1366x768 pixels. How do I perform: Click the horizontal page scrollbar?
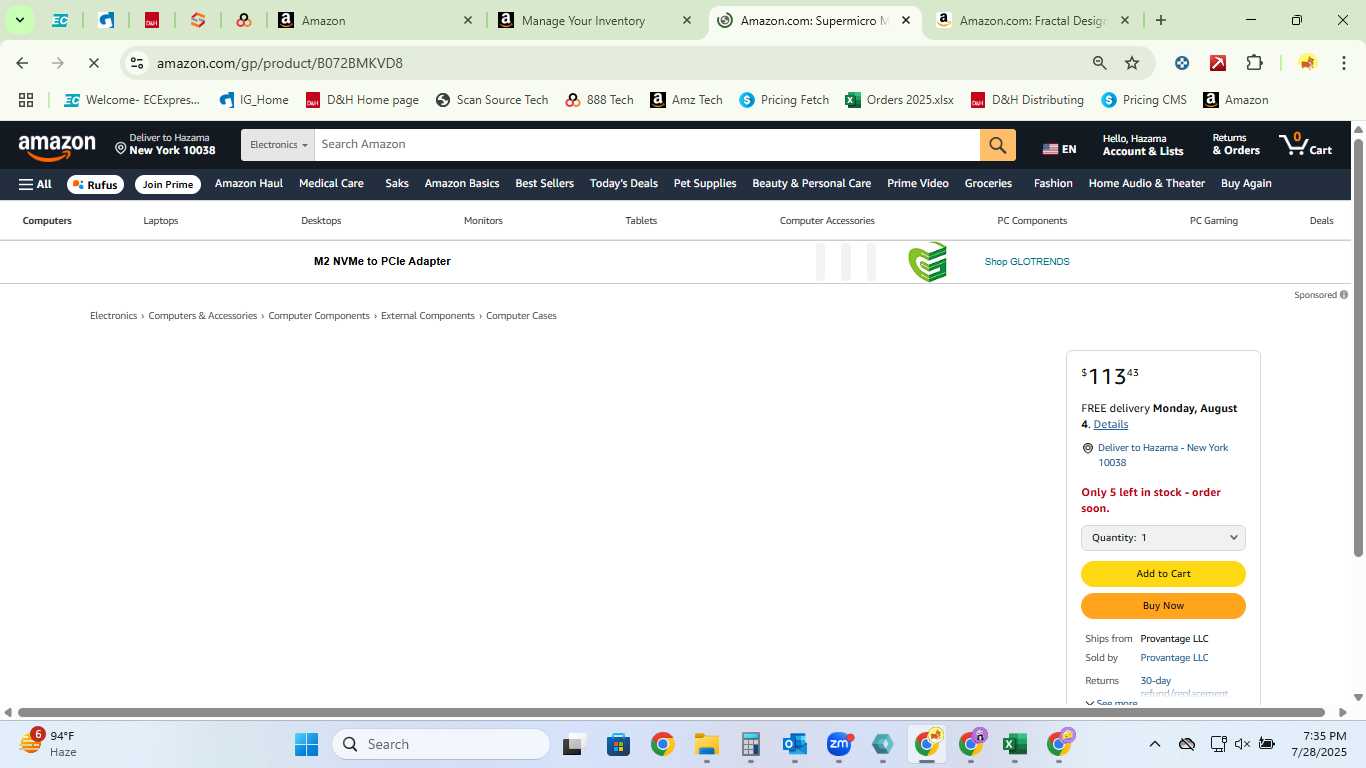pos(670,713)
